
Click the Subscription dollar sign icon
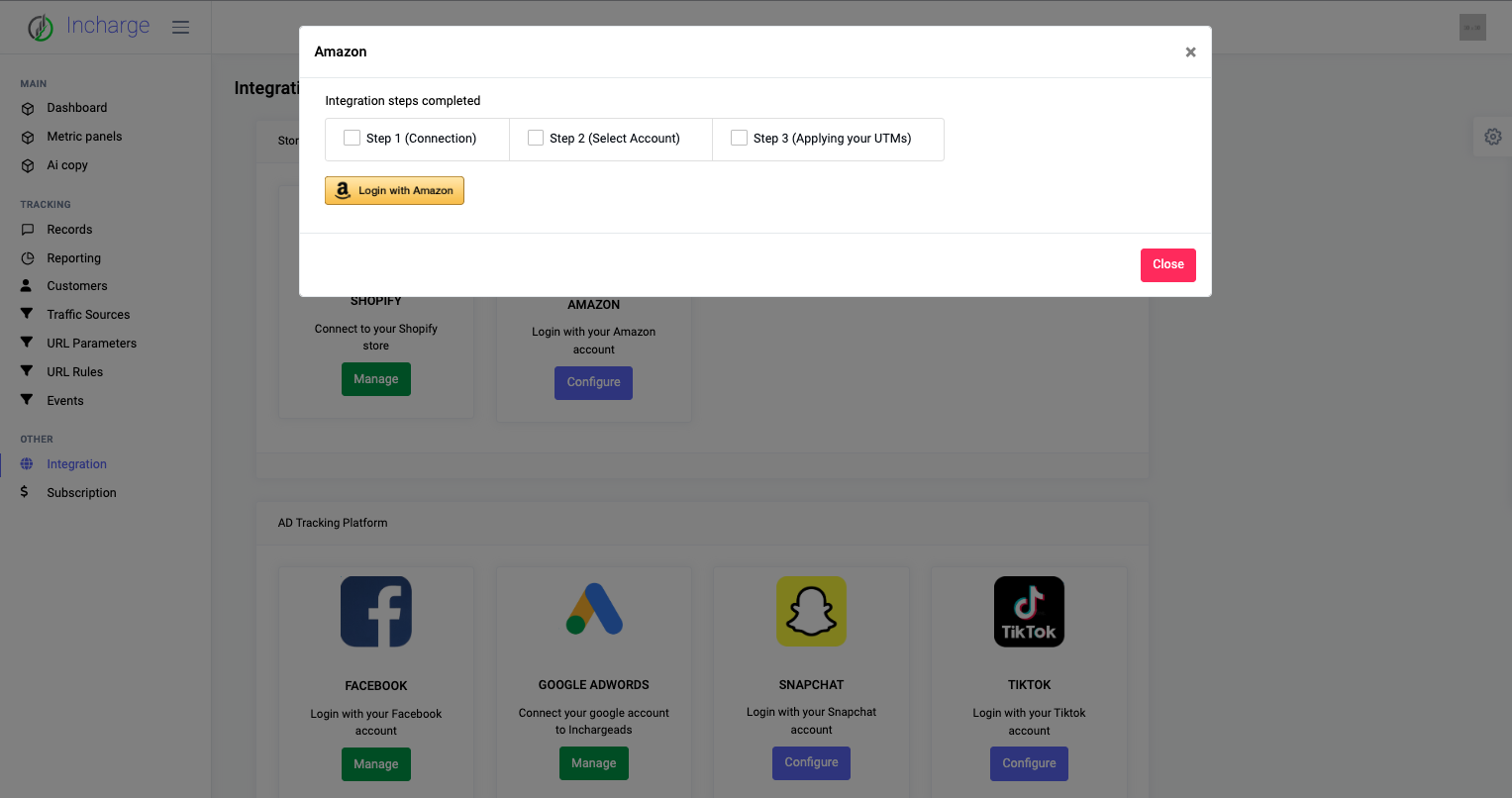tap(25, 492)
